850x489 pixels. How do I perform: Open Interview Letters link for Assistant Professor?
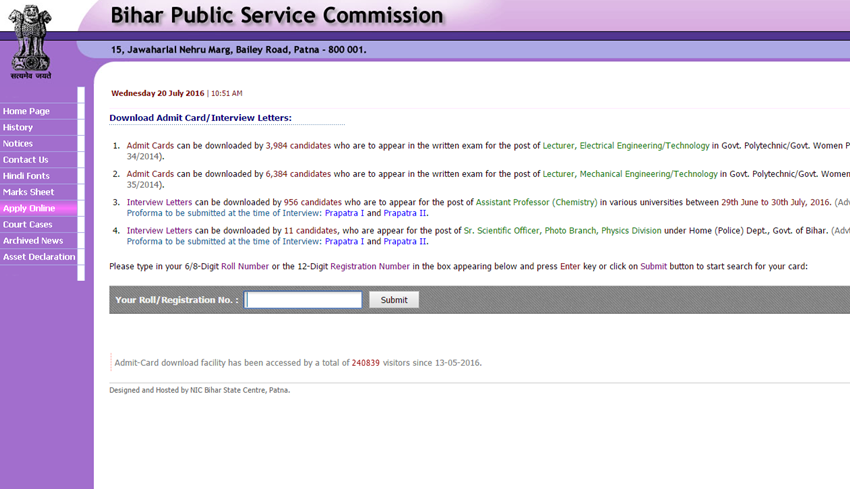click(x=160, y=202)
